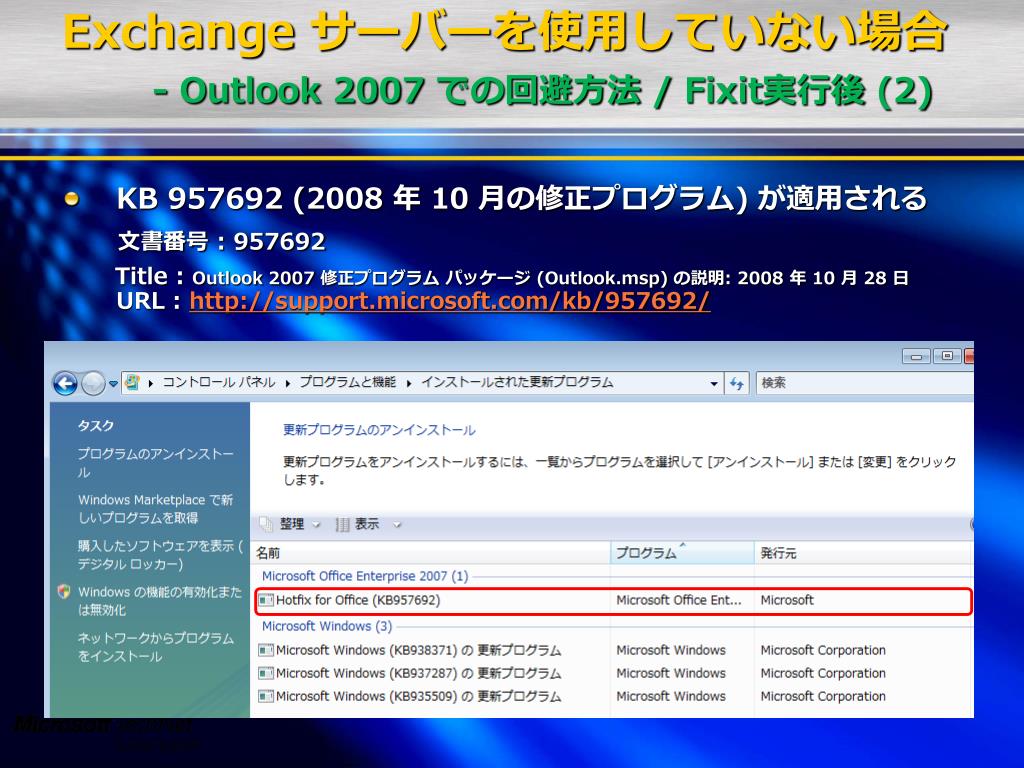Image resolution: width=1024 pixels, height=768 pixels.
Task: Click Microsoft Corporation cell for KB935509
Action: point(823,696)
